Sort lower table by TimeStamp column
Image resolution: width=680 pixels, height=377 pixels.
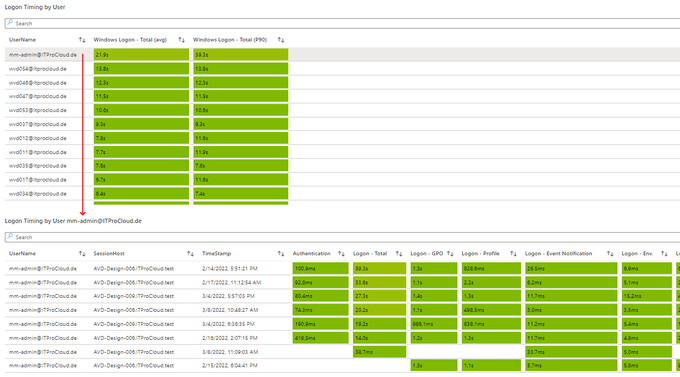pyautogui.click(x=281, y=253)
